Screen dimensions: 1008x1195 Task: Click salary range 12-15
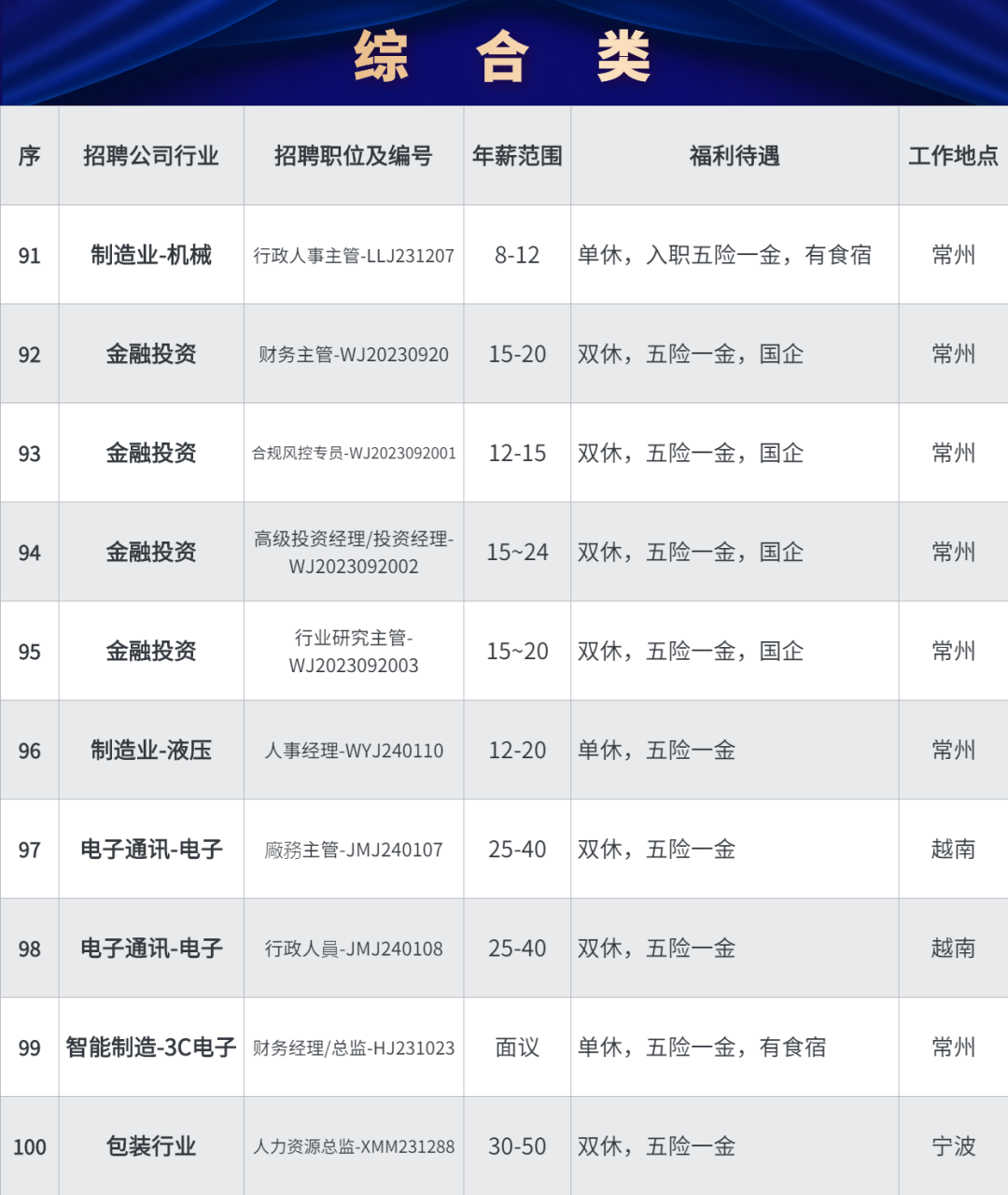517,453
